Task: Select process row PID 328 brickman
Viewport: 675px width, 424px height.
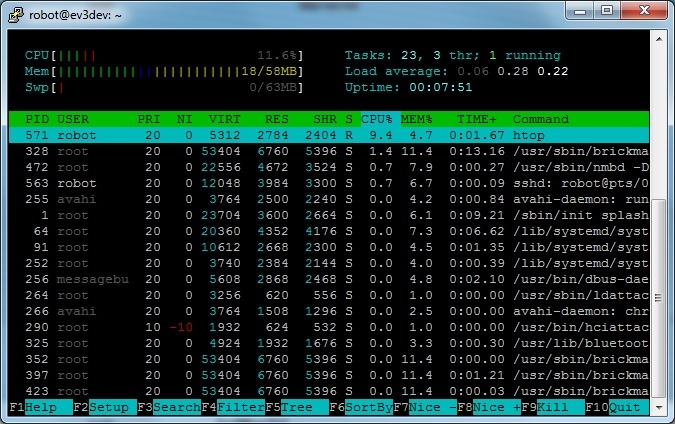Action: click(329, 151)
